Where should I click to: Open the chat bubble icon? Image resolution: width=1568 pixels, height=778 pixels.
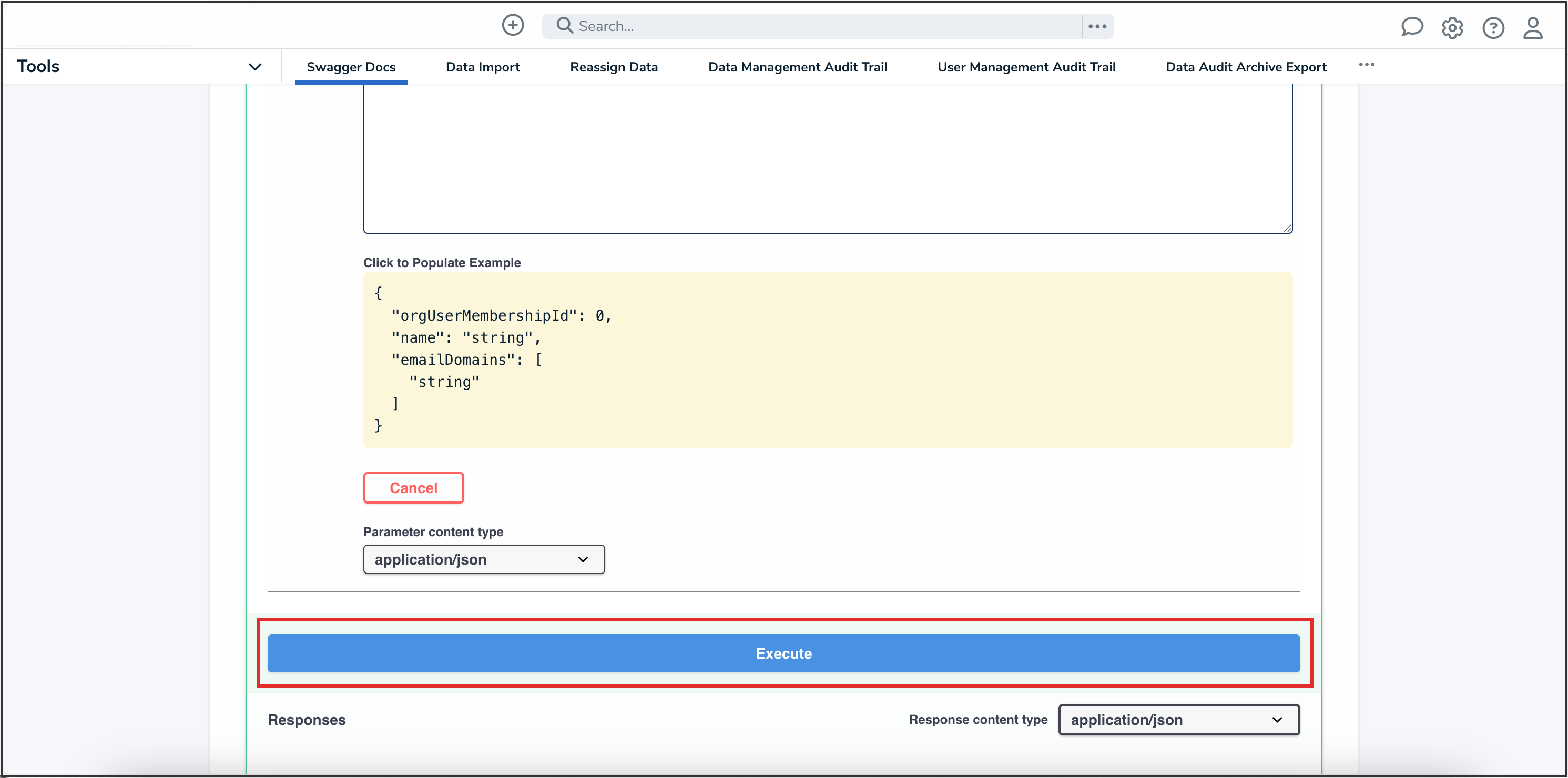coord(1411,27)
